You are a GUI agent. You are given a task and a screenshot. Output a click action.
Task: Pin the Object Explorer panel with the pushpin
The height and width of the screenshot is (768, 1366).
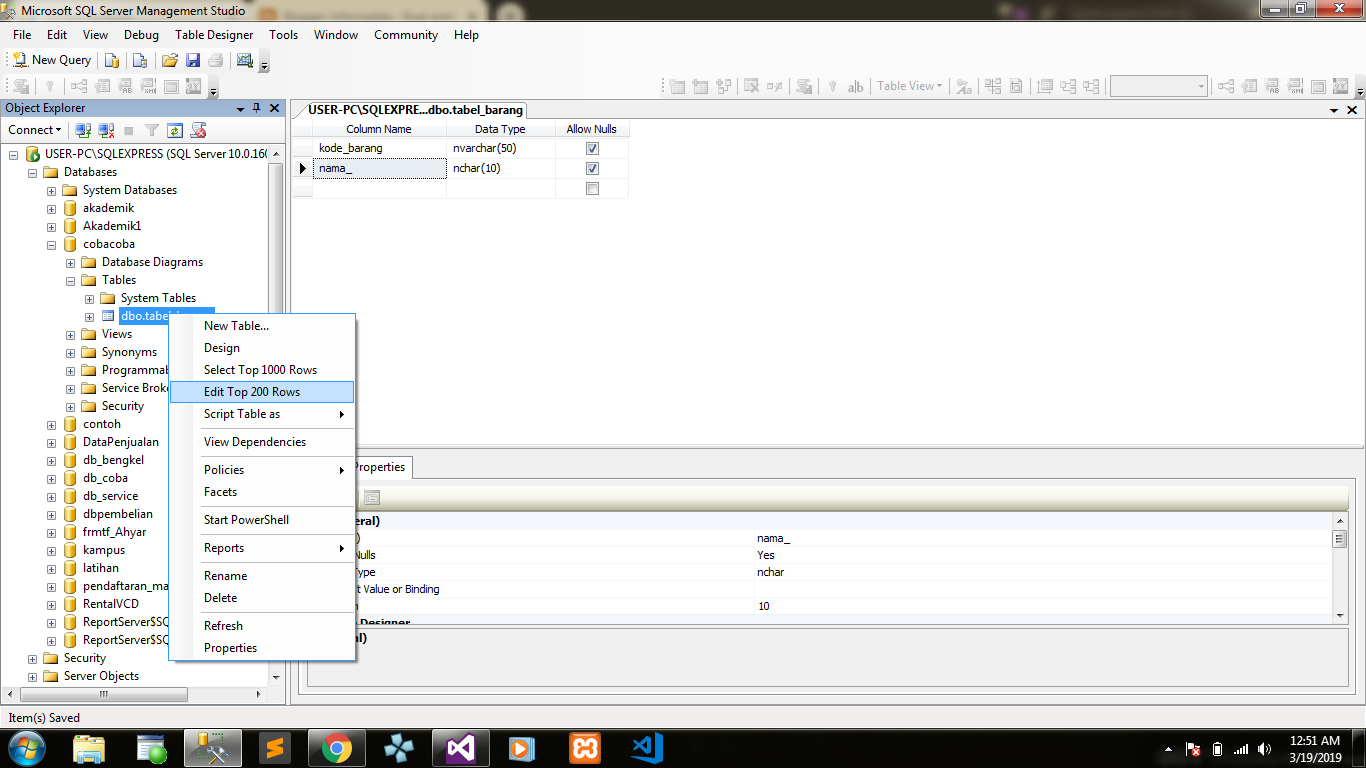[257, 108]
